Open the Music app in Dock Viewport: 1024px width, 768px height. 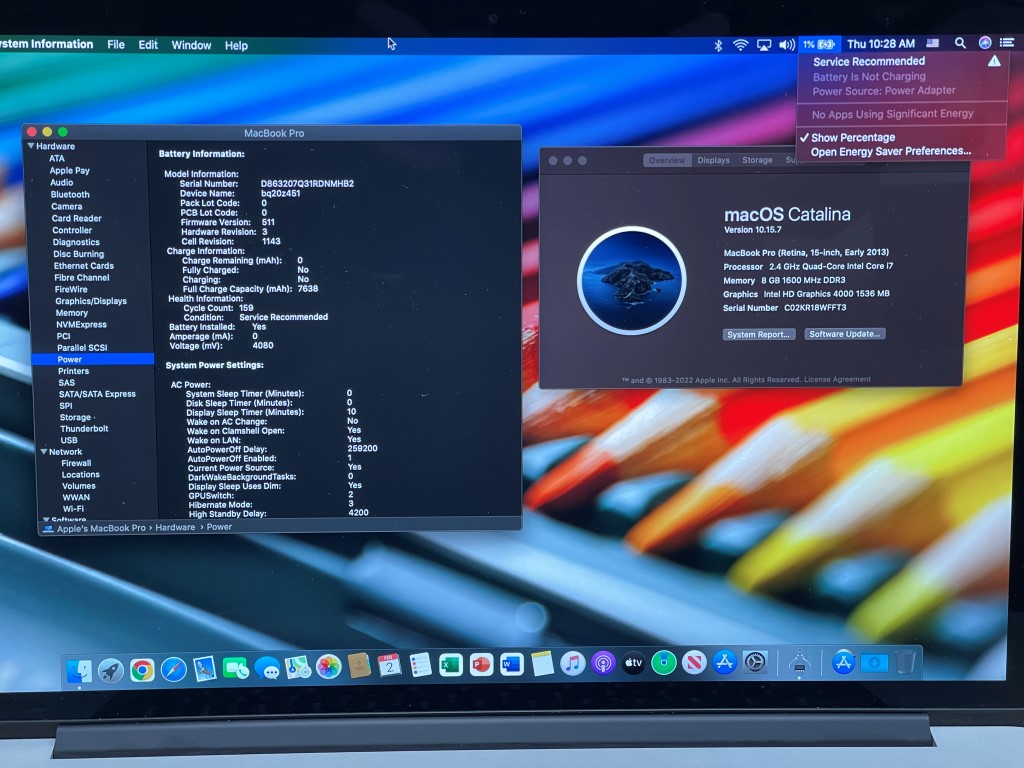click(573, 664)
